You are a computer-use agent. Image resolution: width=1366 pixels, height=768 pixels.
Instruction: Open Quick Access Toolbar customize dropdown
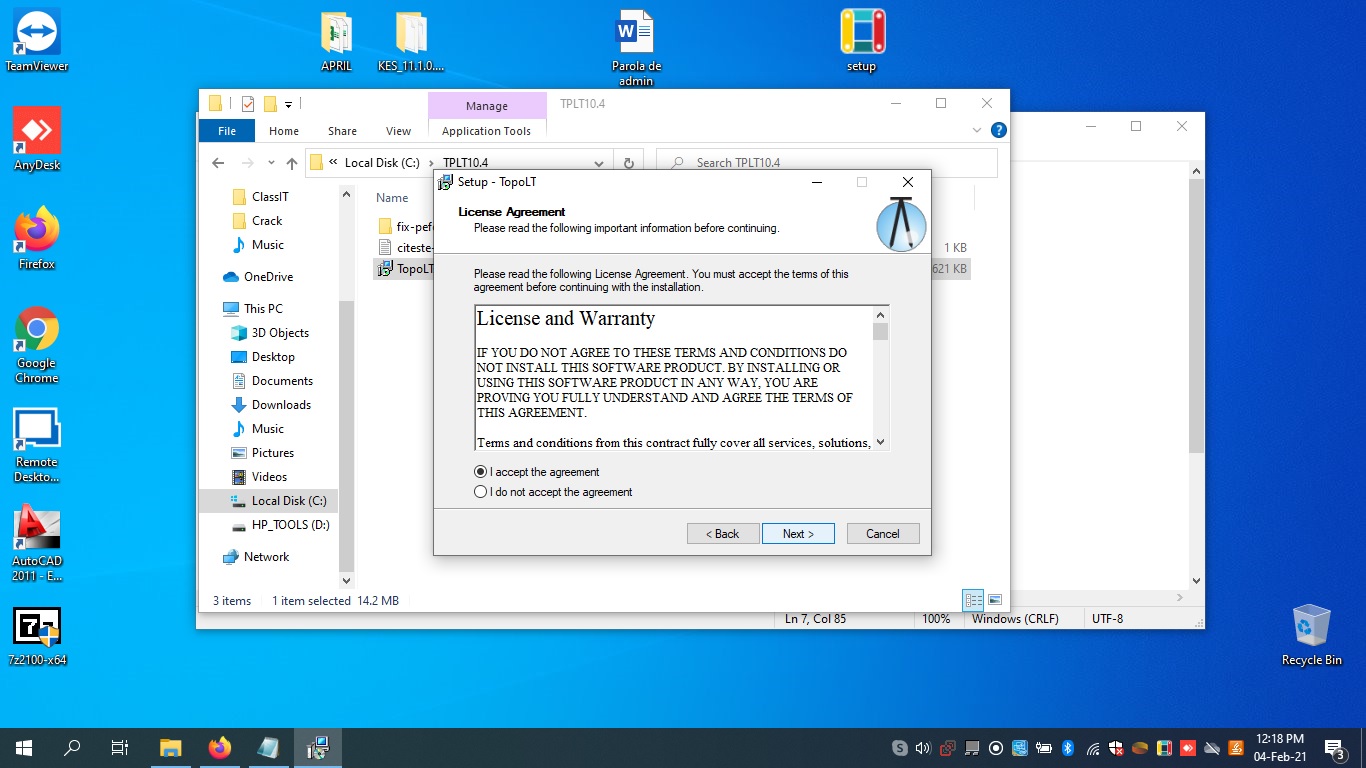coord(289,104)
